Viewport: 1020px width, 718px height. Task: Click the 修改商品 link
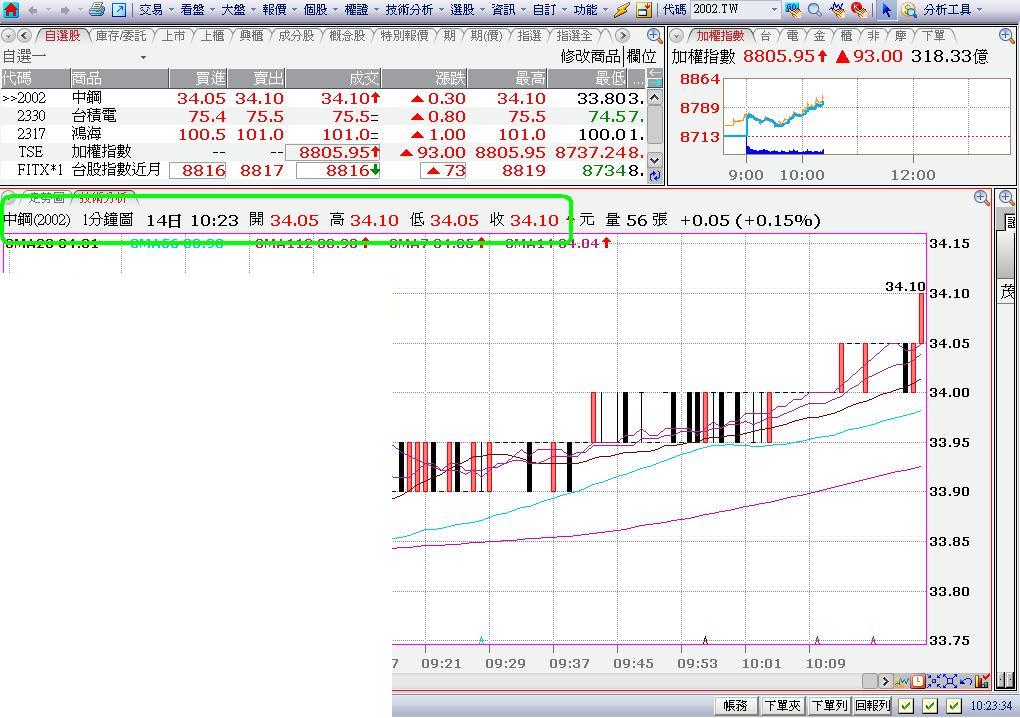pyautogui.click(x=591, y=57)
